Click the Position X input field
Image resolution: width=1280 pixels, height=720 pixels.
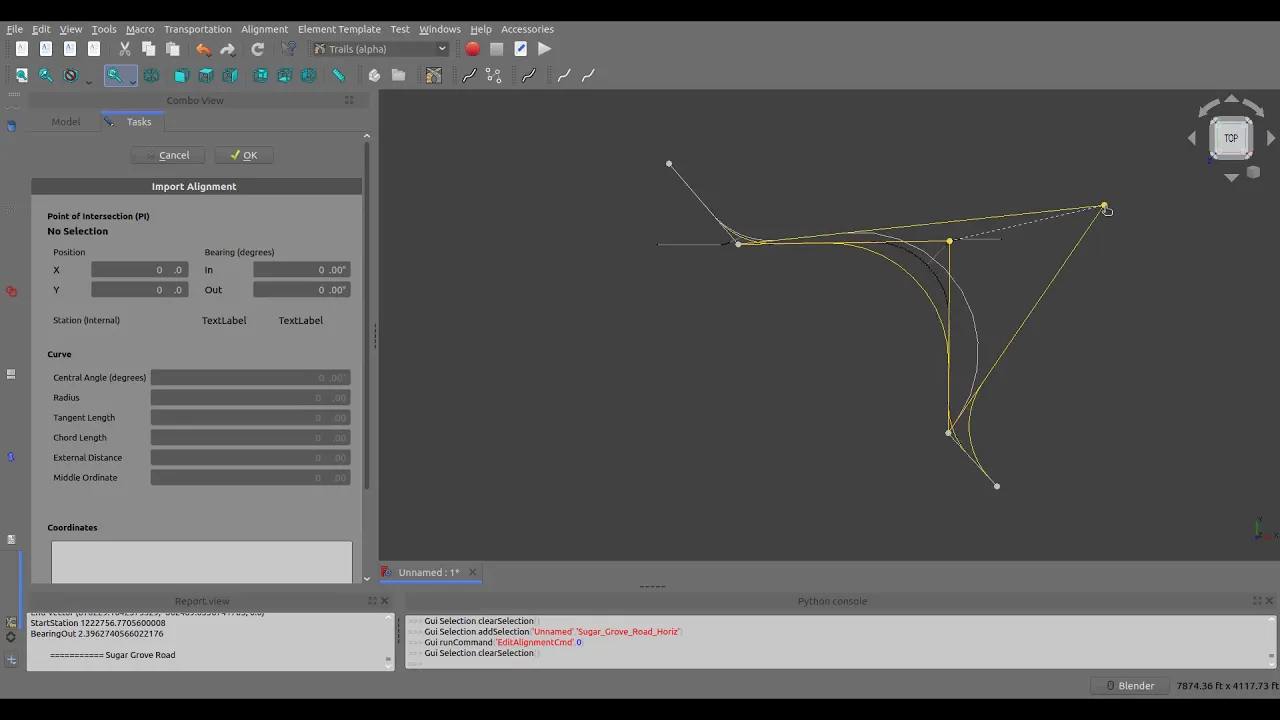[x=139, y=270]
